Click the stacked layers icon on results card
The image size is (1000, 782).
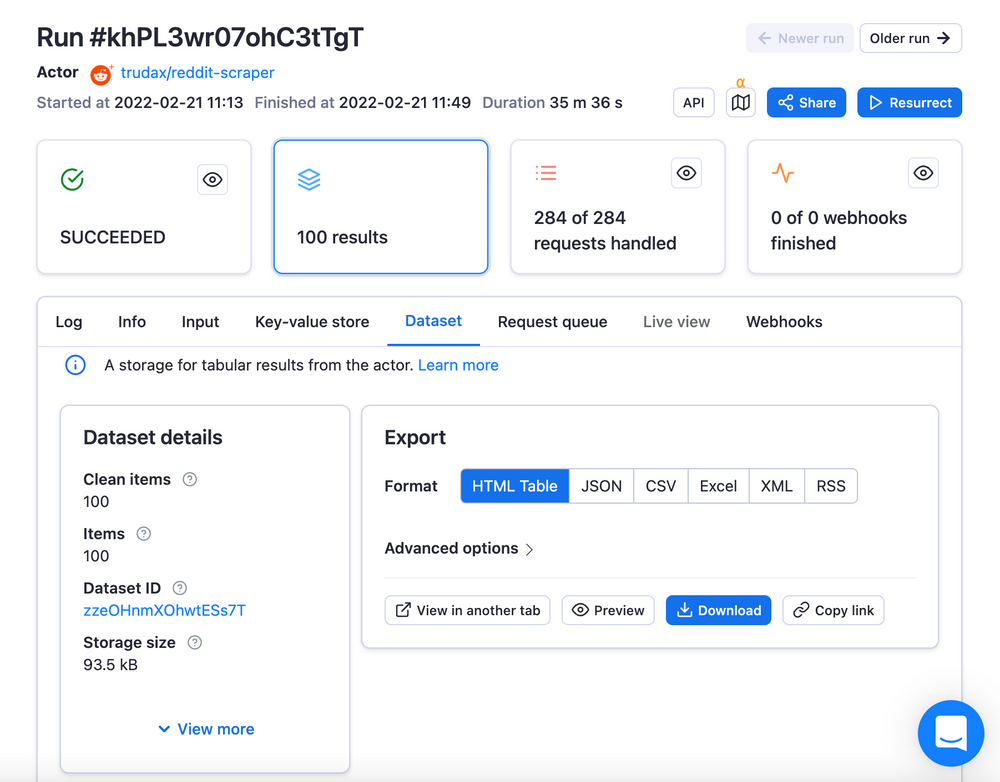(309, 180)
